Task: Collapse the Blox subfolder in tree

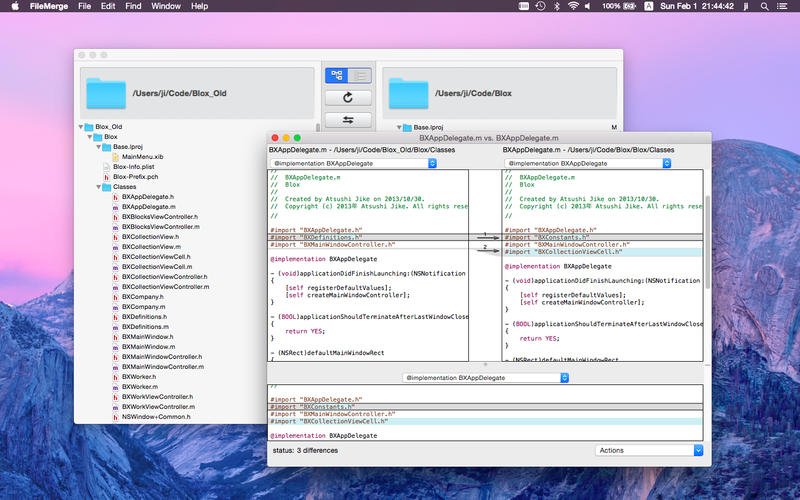Action: 90,137
